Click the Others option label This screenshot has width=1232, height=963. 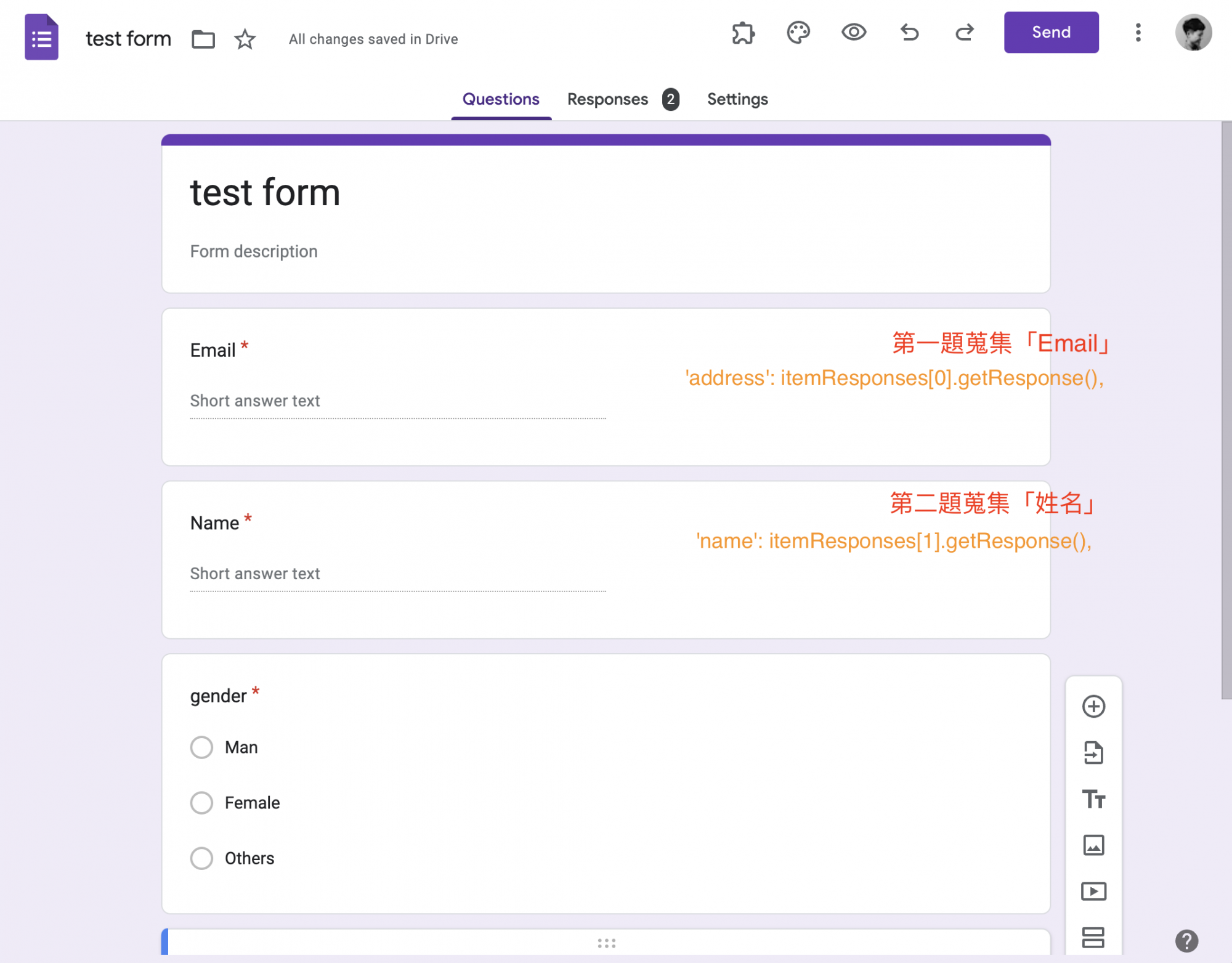(249, 858)
